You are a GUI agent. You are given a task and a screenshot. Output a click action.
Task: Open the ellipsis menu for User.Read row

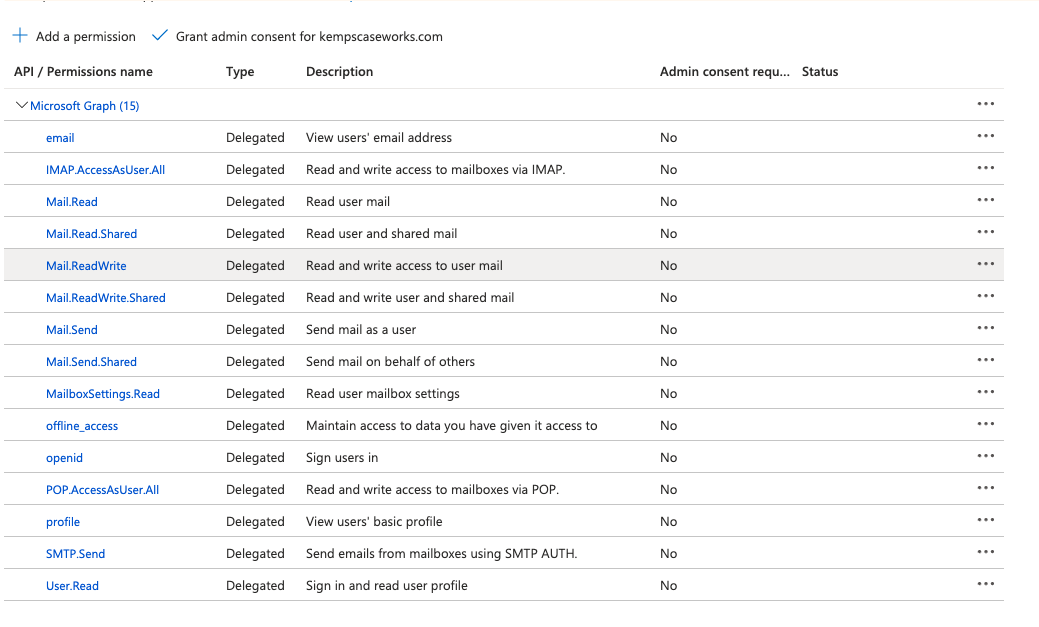[986, 584]
